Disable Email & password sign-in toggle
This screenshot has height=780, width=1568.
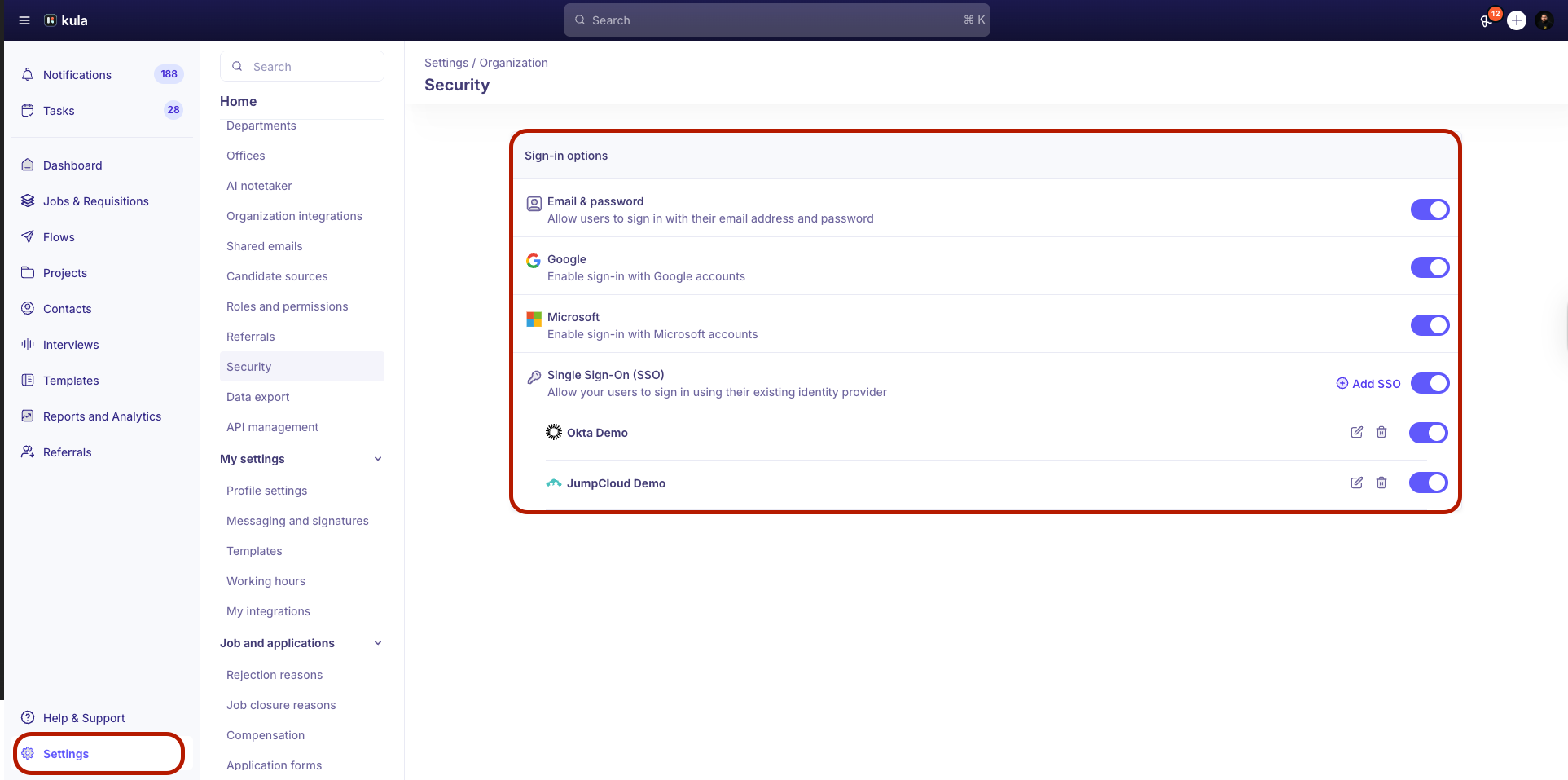1430,209
